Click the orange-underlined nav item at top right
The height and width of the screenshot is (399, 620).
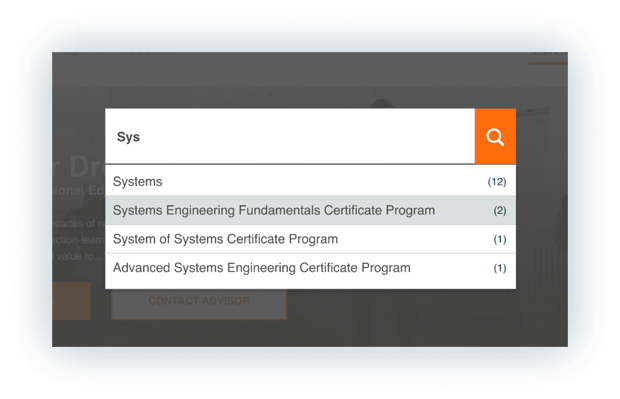pos(548,56)
